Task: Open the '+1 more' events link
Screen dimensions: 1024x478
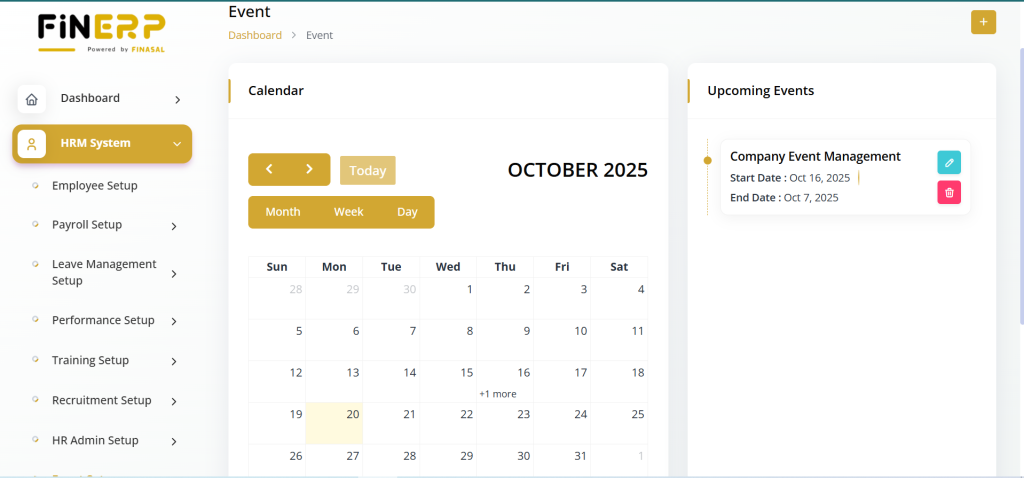Action: click(498, 394)
